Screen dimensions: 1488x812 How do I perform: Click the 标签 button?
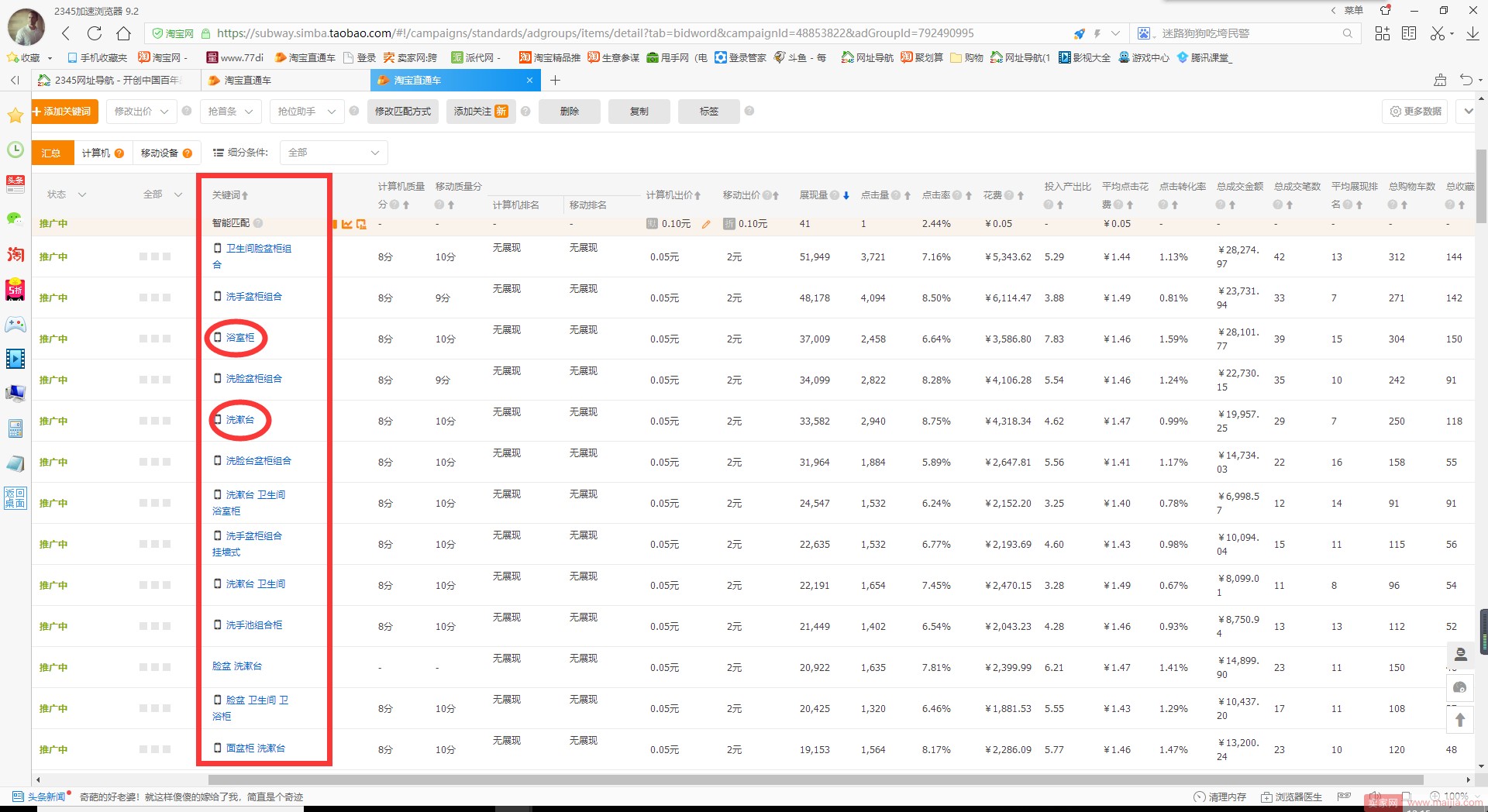click(709, 112)
